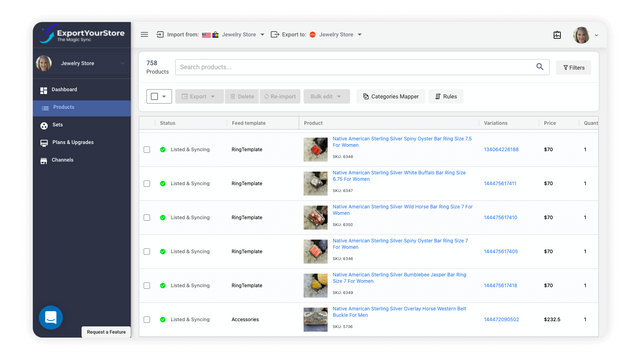Open the chat support bubble icon
This screenshot has width=640, height=360.
point(51,318)
